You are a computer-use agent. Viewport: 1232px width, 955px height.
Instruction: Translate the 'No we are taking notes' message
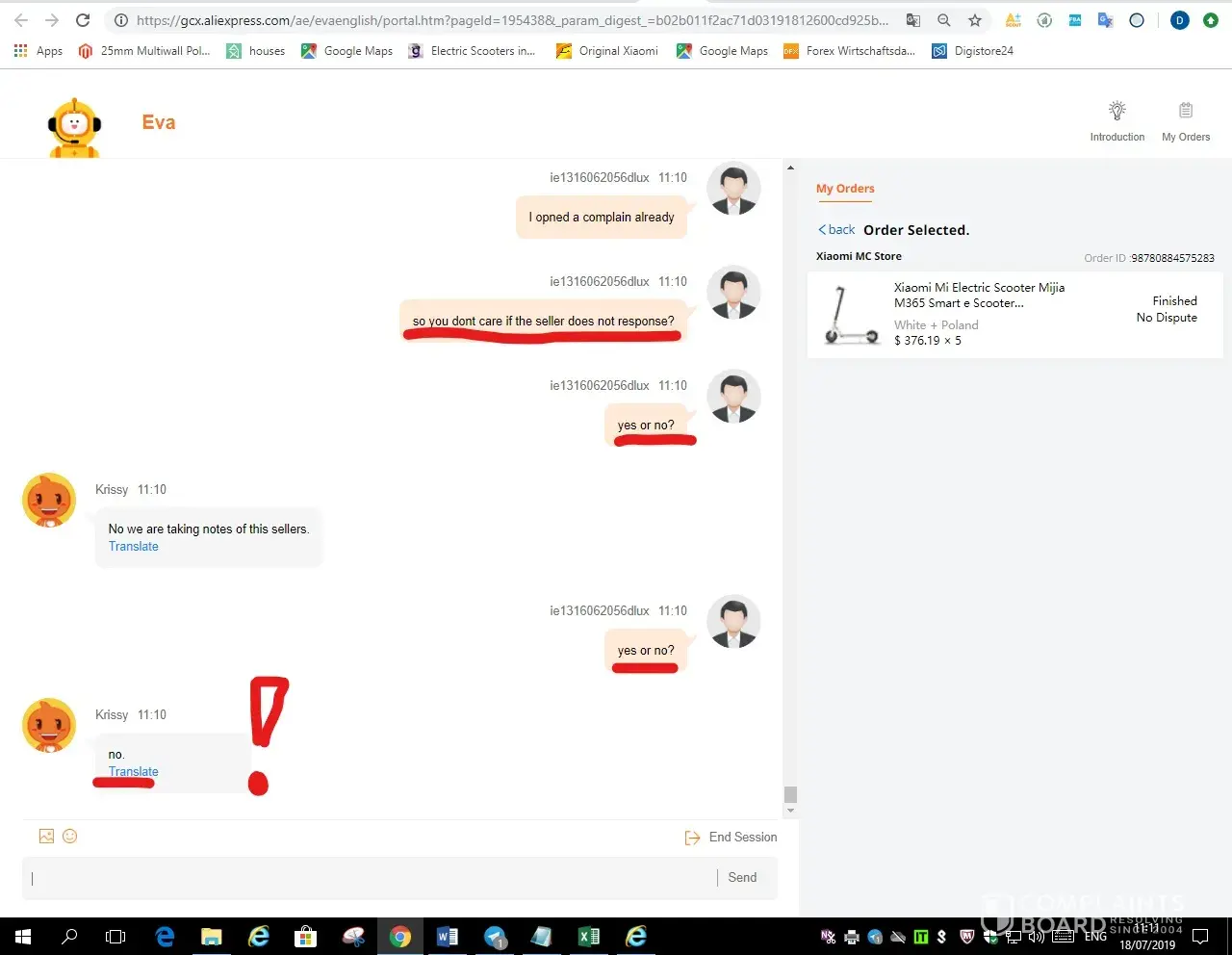(x=134, y=547)
